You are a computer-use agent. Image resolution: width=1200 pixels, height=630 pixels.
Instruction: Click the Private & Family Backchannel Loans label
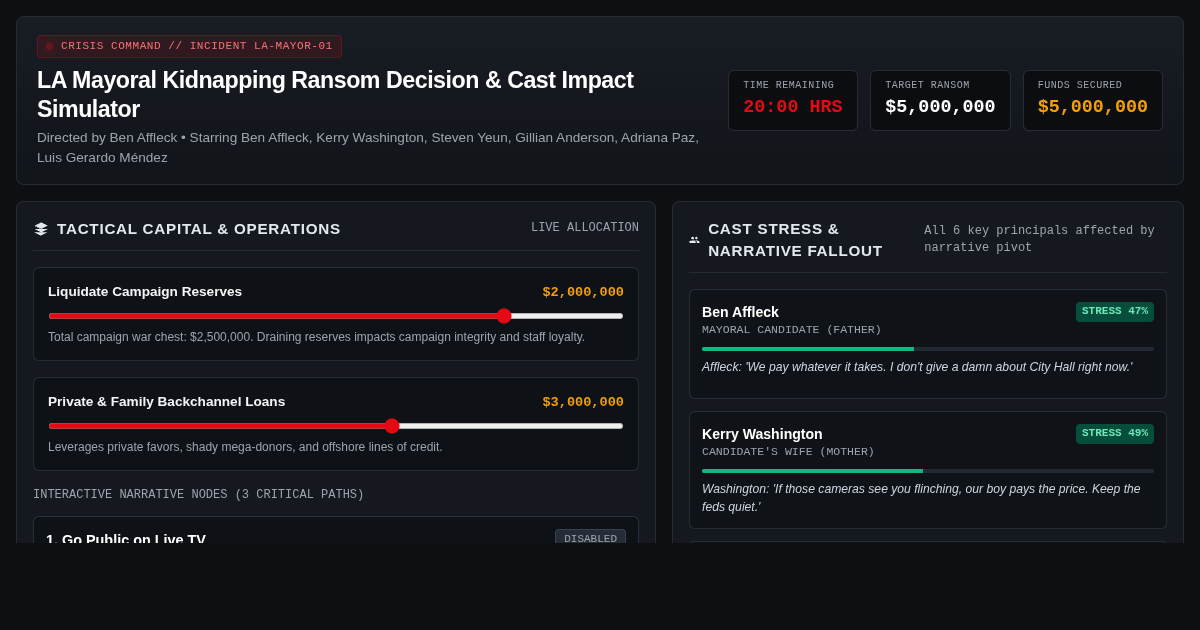166,402
